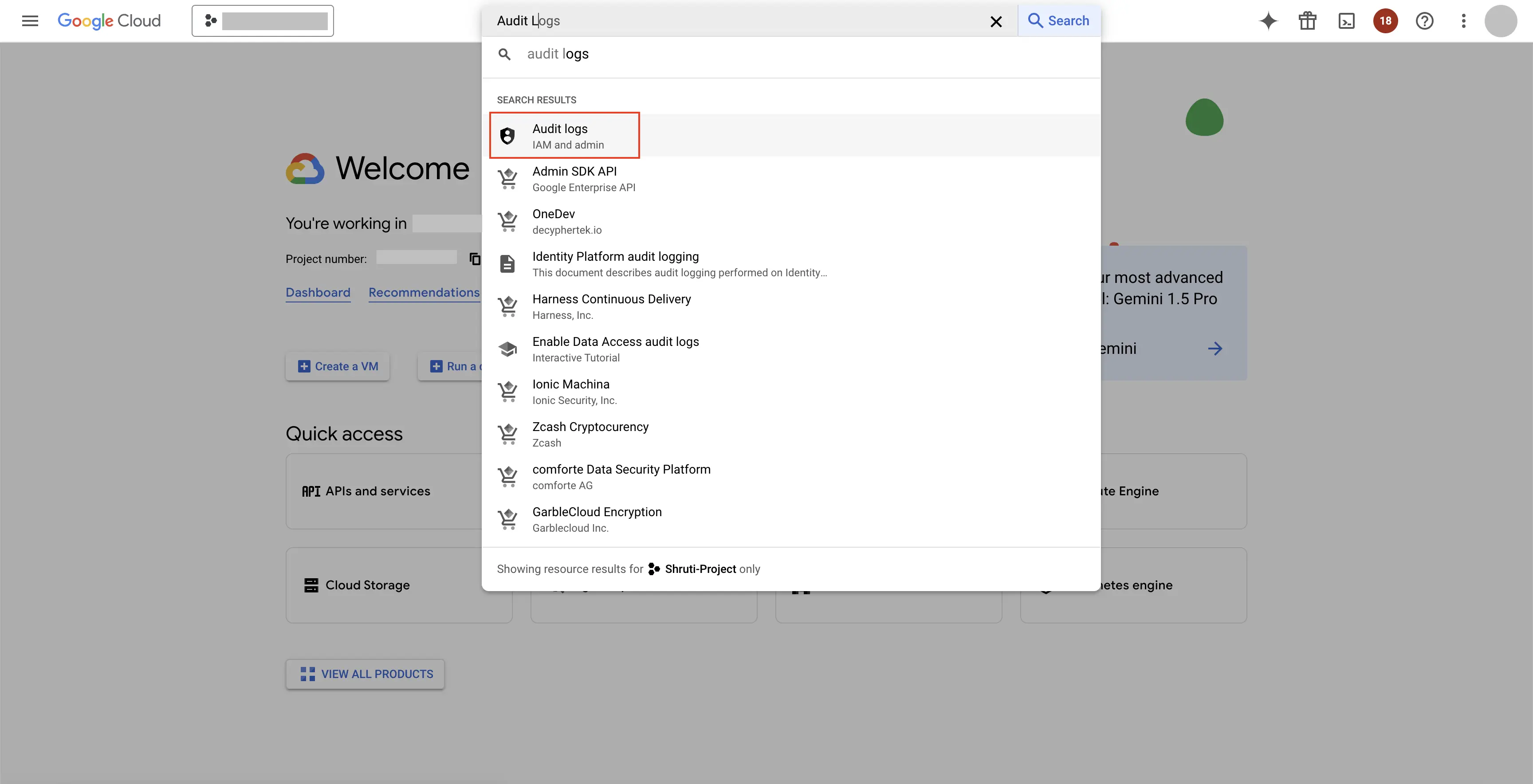Open Enable Data Access audit logs tutorial
Screen dimensions: 1533x784
tap(791, 349)
